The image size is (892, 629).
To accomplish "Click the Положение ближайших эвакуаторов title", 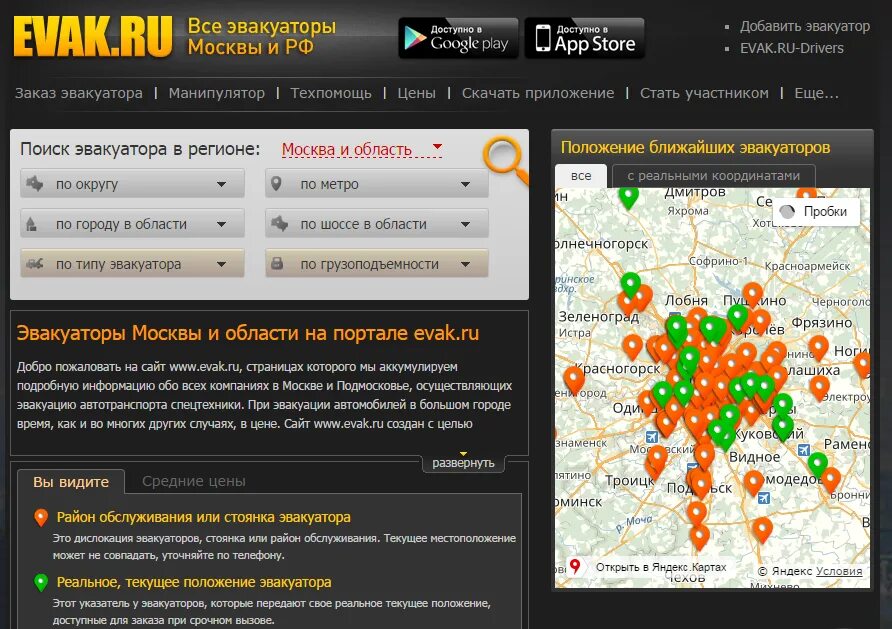I will (x=695, y=147).
